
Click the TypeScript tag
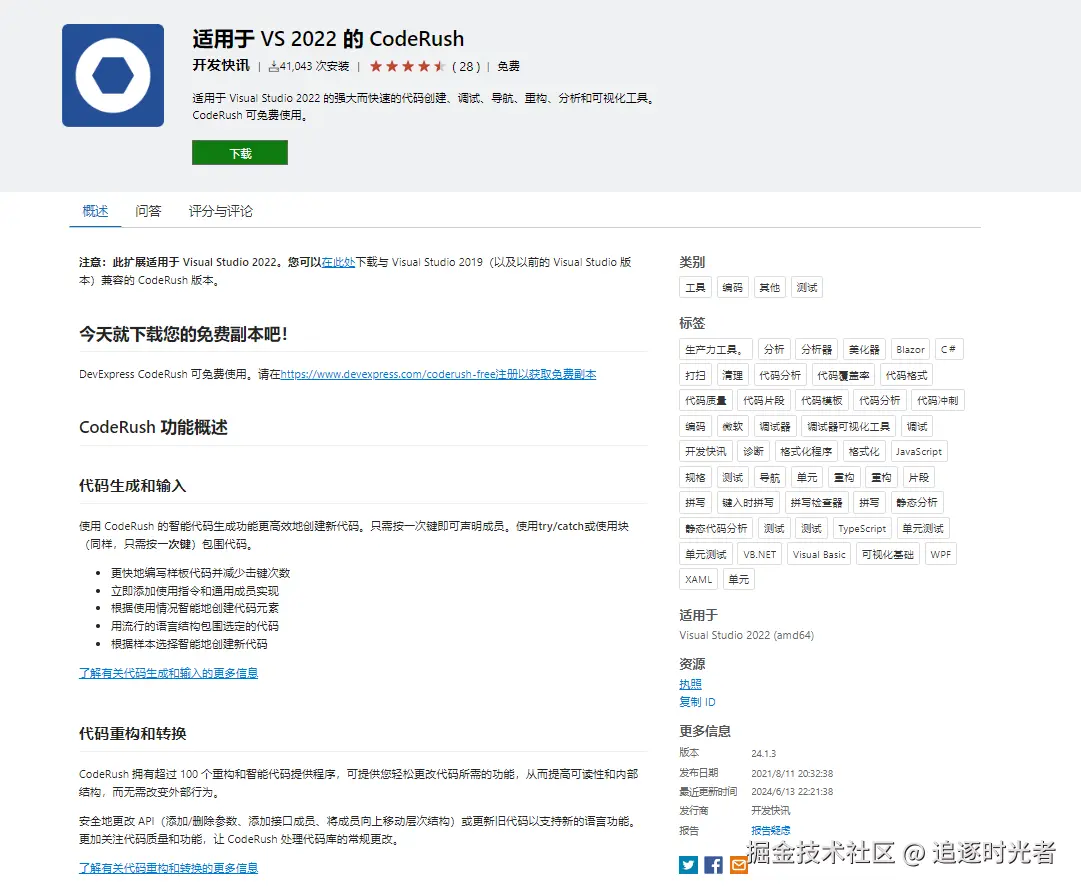[x=862, y=528]
